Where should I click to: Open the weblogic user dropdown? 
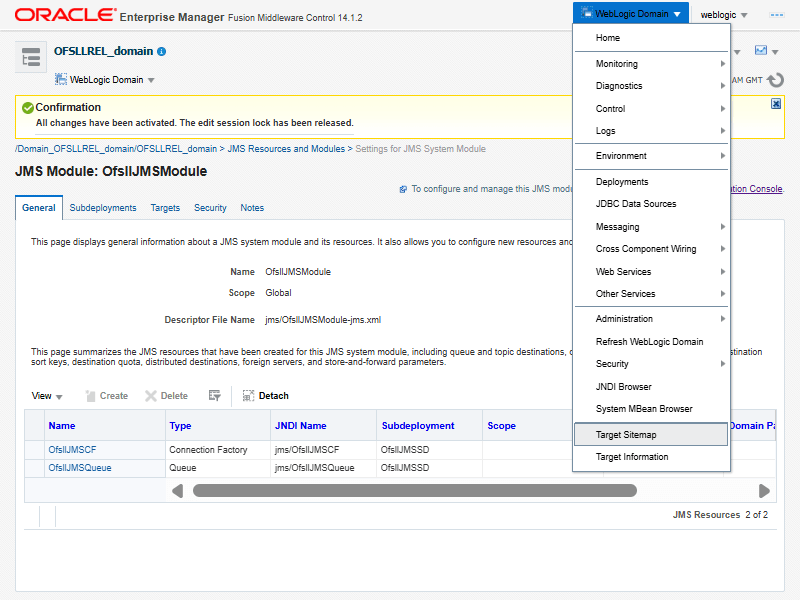pyautogui.click(x=724, y=15)
